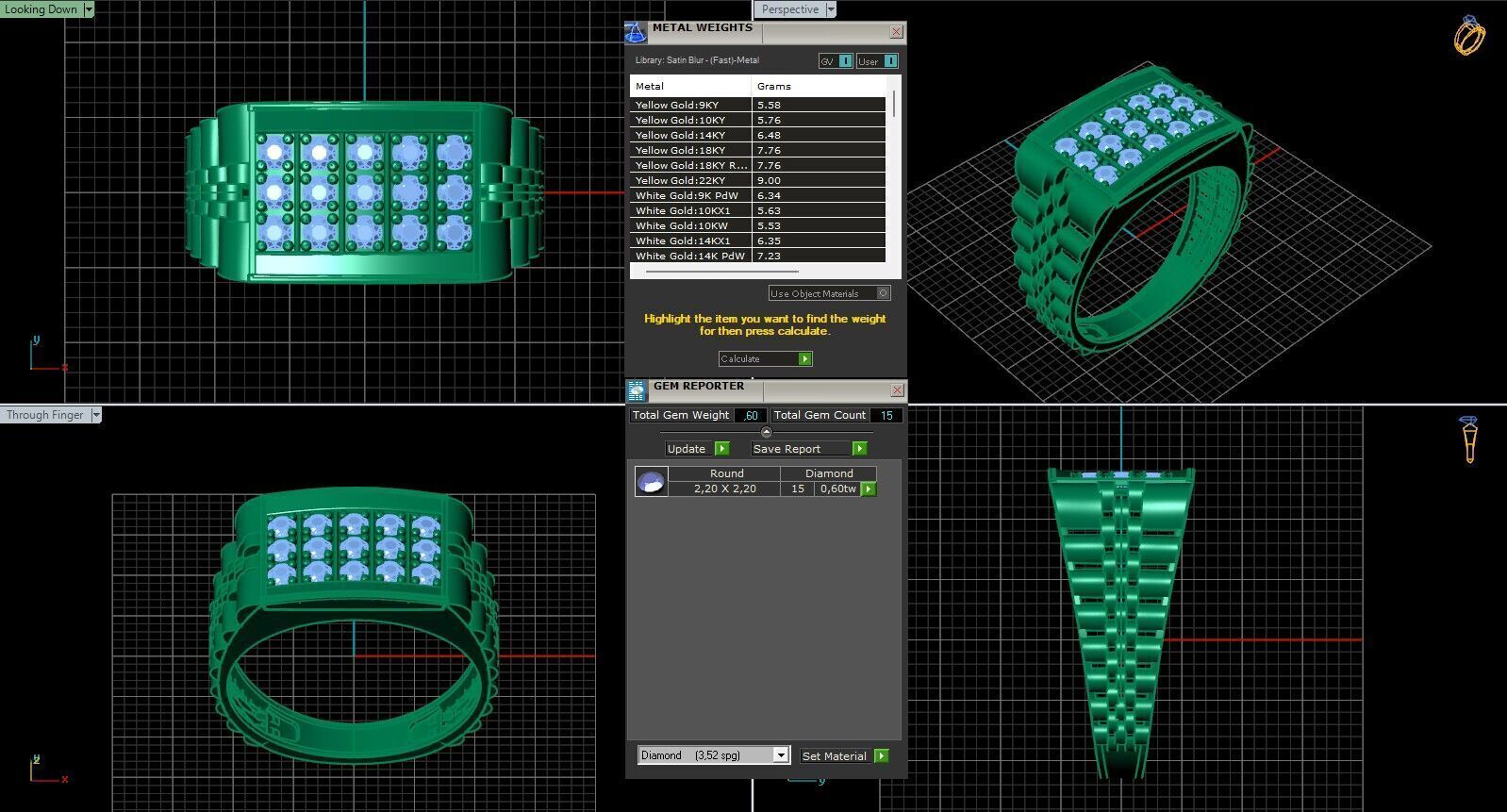Screen dimensions: 1507x812
Task: Click the Total Gem Count value field
Action: [886, 415]
